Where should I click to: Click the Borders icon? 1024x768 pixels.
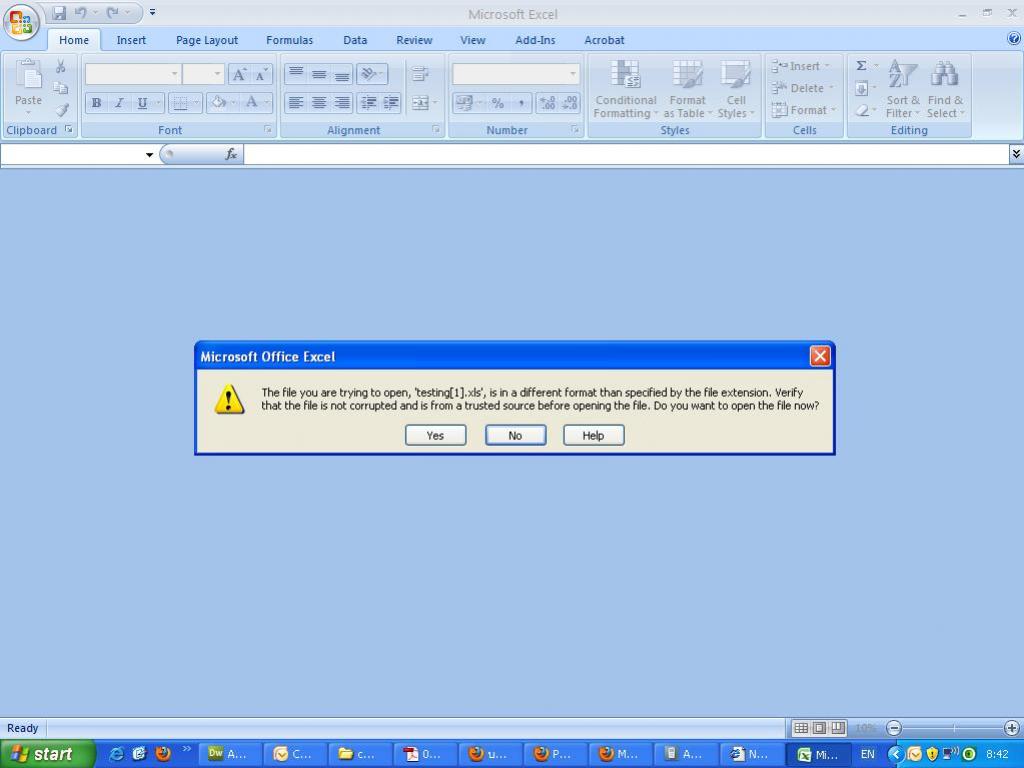[180, 103]
